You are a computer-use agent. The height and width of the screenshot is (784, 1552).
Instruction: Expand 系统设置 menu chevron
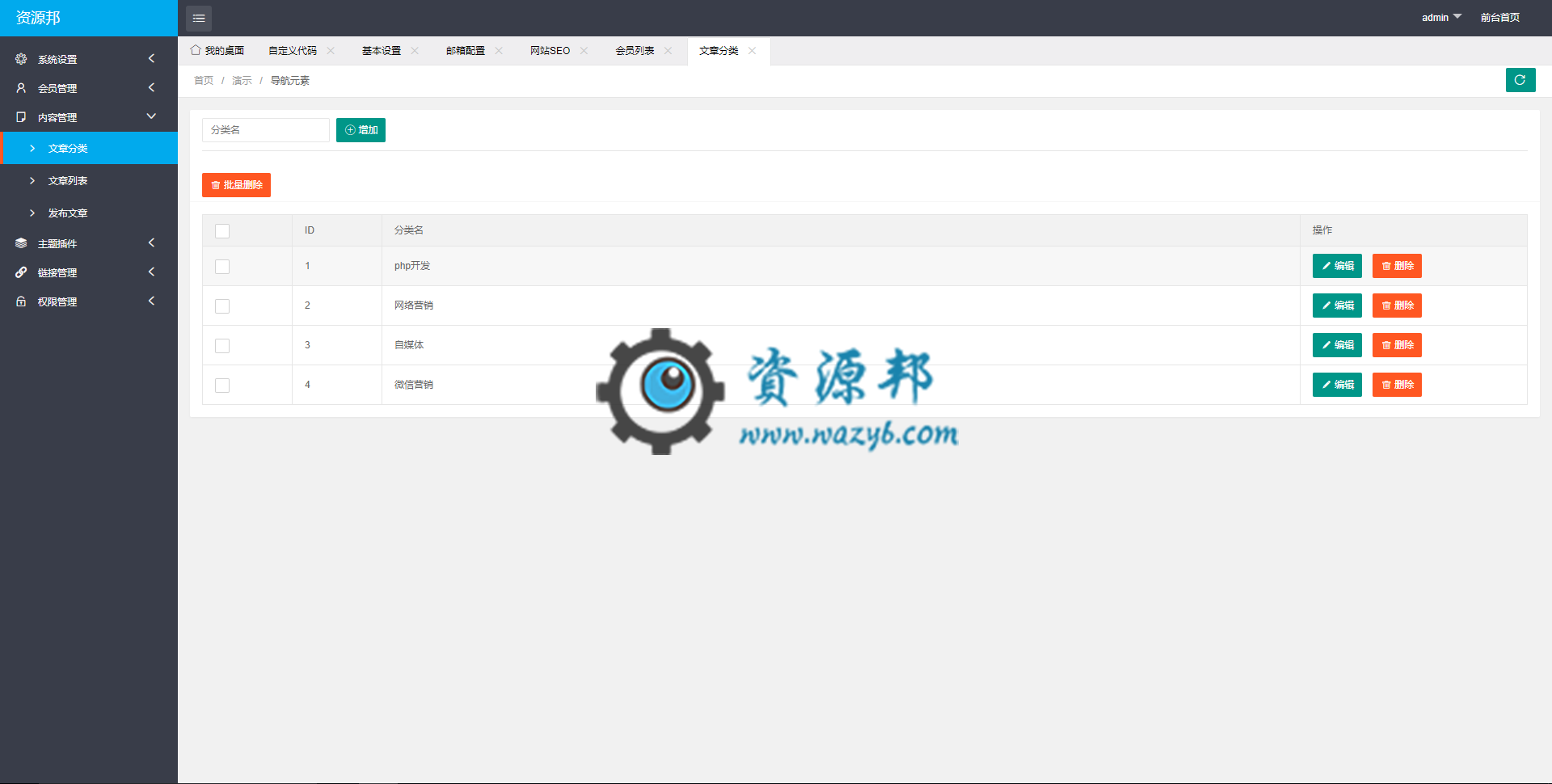151,58
